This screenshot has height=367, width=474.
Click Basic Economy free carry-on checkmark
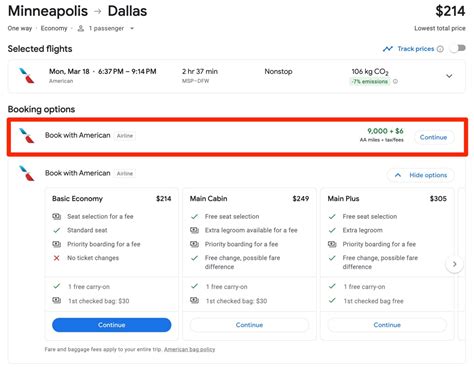pyautogui.click(x=57, y=286)
